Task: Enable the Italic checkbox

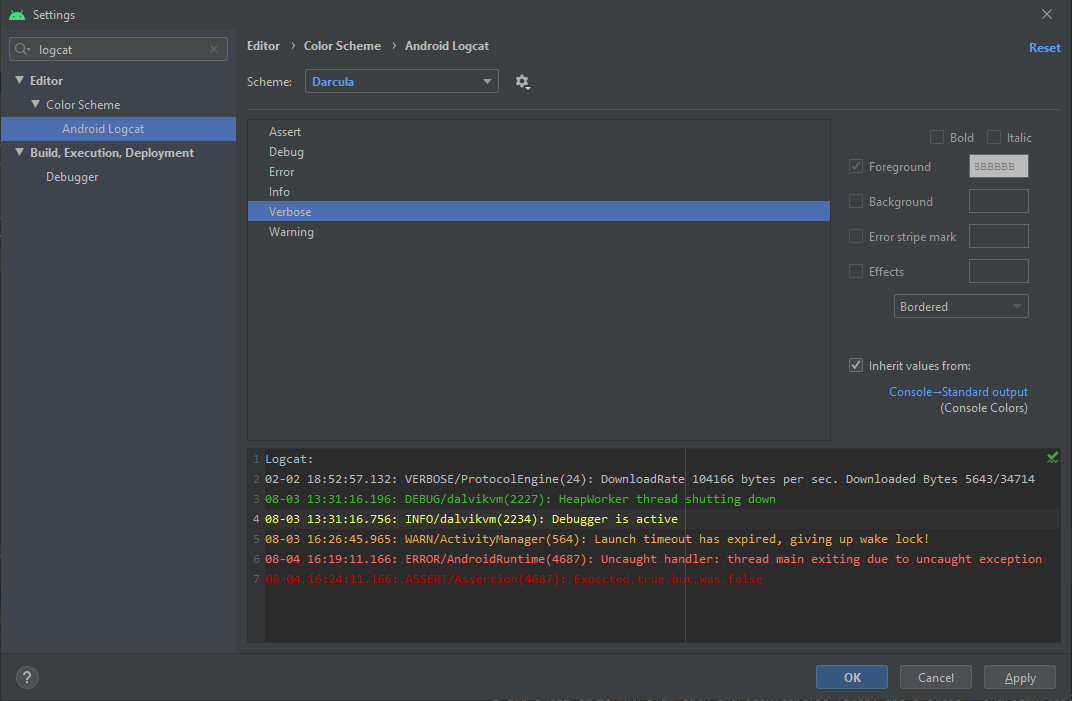Action: tap(994, 138)
